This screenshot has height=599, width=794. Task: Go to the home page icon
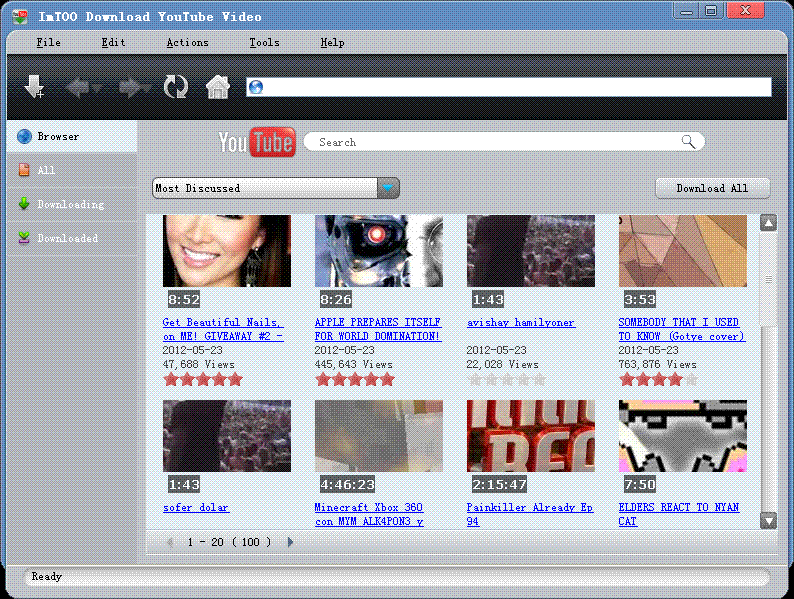click(218, 87)
